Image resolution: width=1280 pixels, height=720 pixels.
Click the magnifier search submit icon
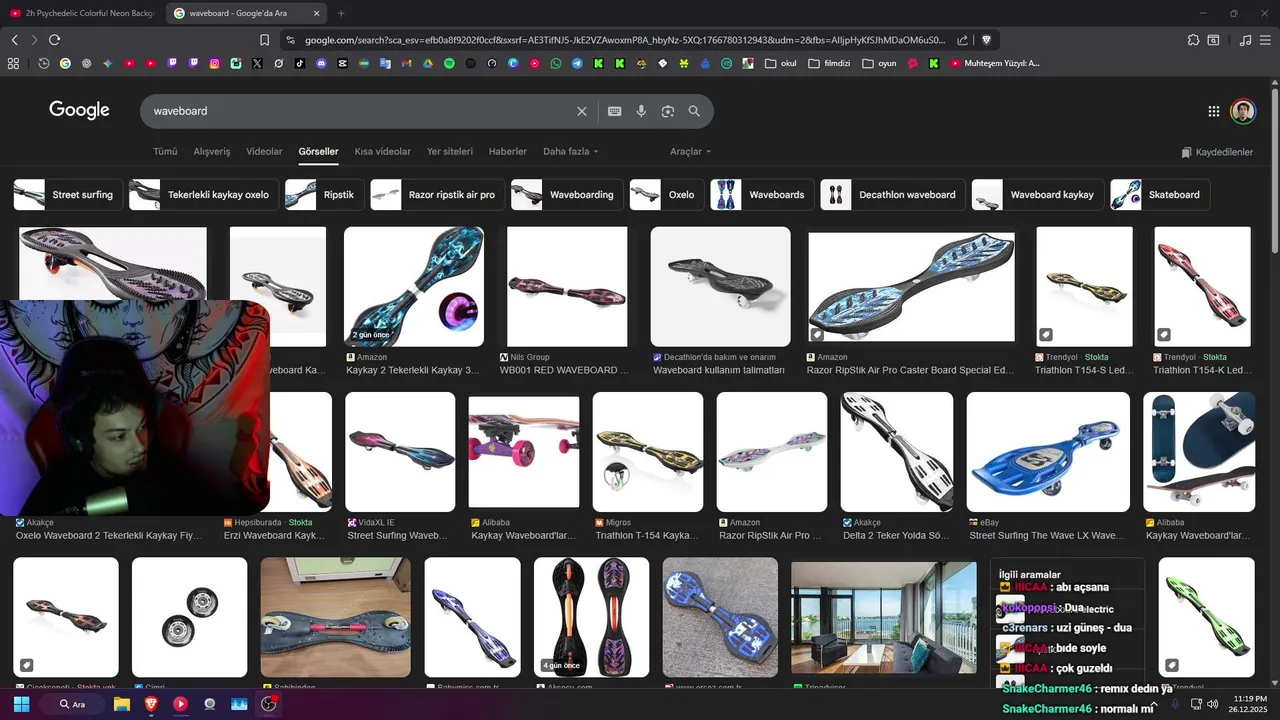click(x=694, y=111)
